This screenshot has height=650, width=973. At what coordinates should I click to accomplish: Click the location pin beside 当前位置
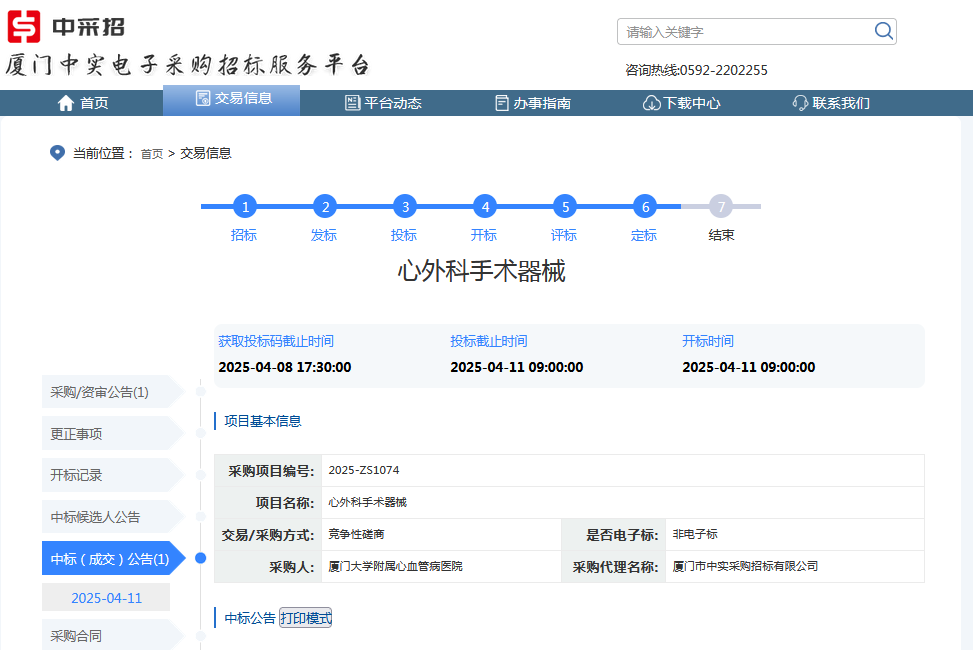[57, 152]
